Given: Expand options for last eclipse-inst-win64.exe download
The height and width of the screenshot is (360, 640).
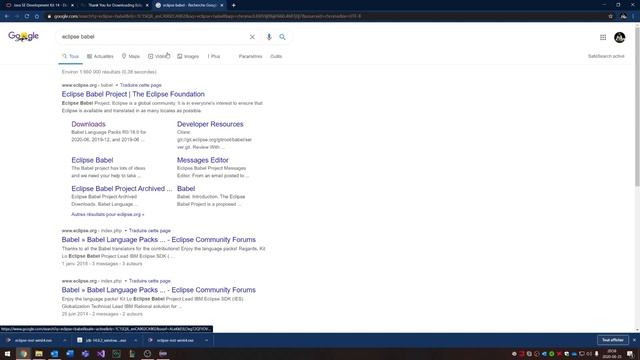Looking at the screenshot, I should click(207, 340).
